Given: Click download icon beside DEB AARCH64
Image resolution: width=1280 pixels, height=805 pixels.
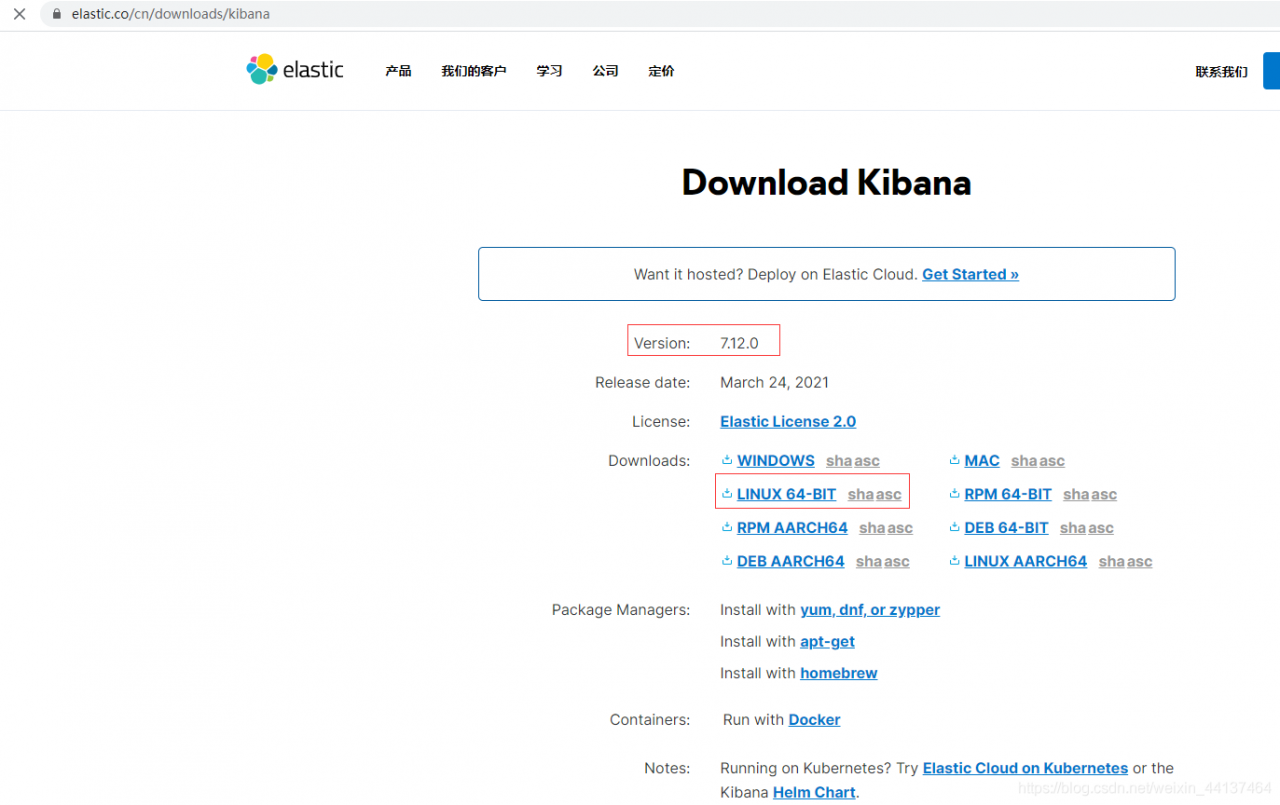Looking at the screenshot, I should coord(727,561).
